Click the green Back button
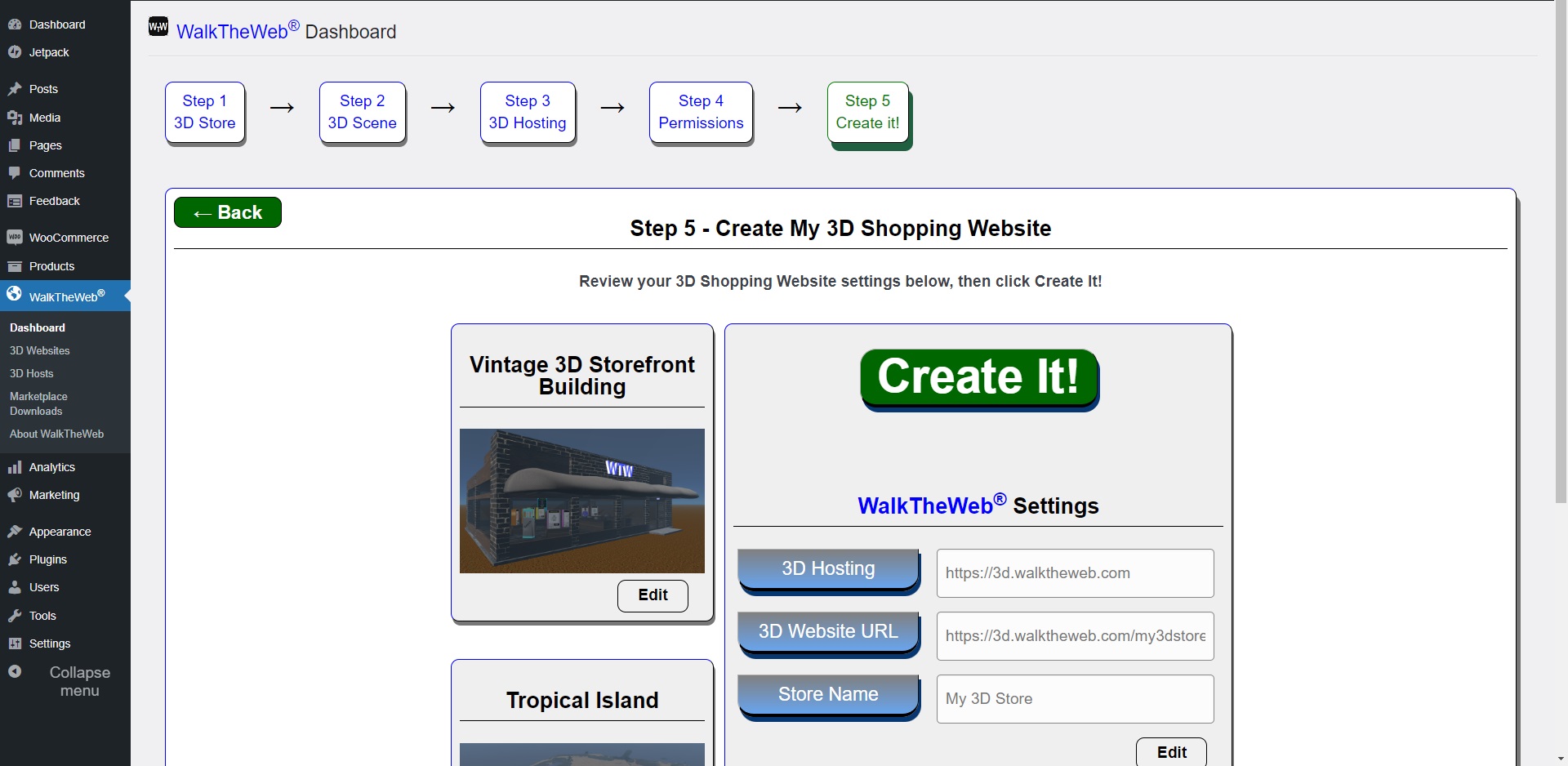This screenshot has width=1568, height=766. click(x=228, y=212)
